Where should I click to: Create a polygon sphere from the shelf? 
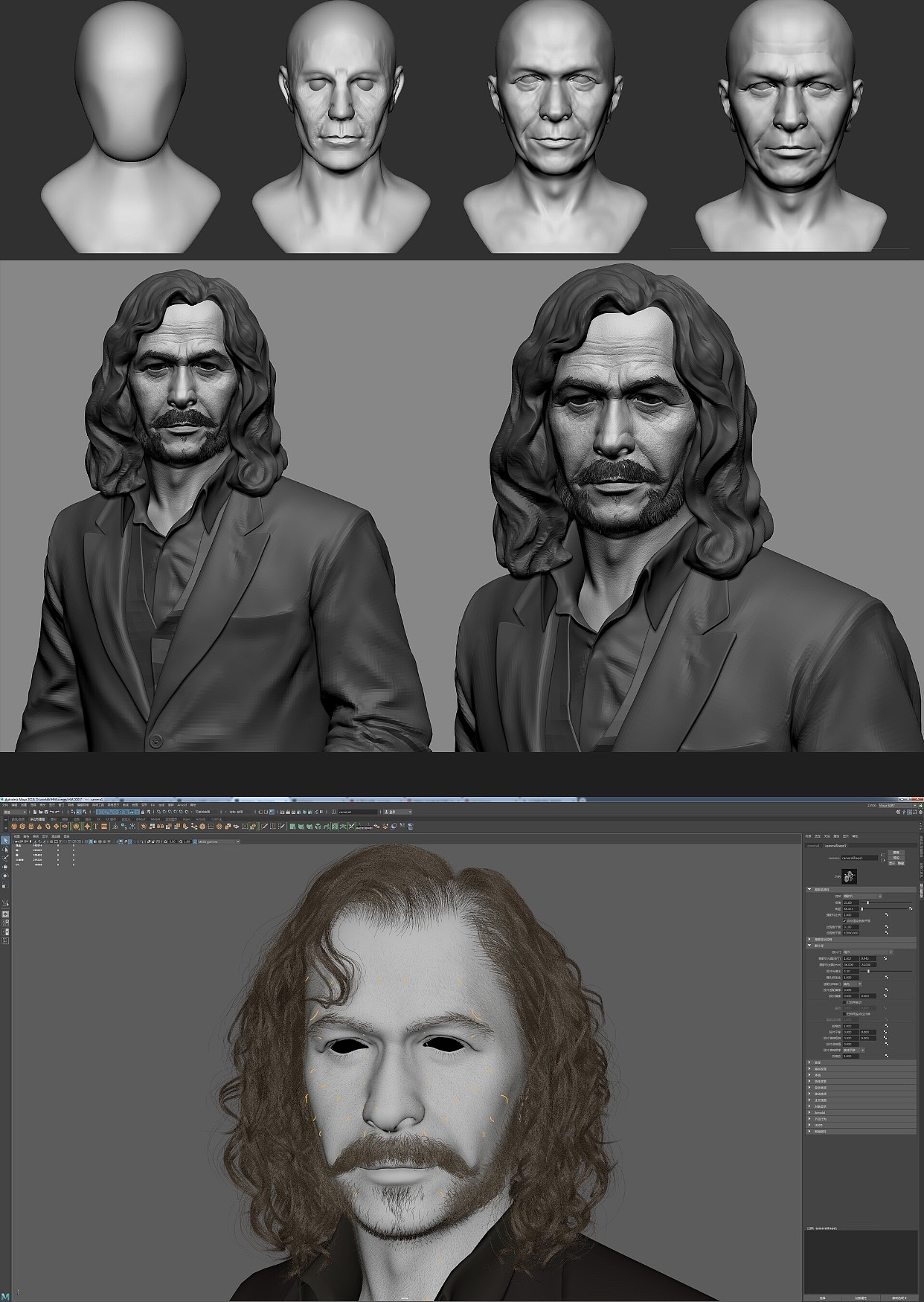14,827
